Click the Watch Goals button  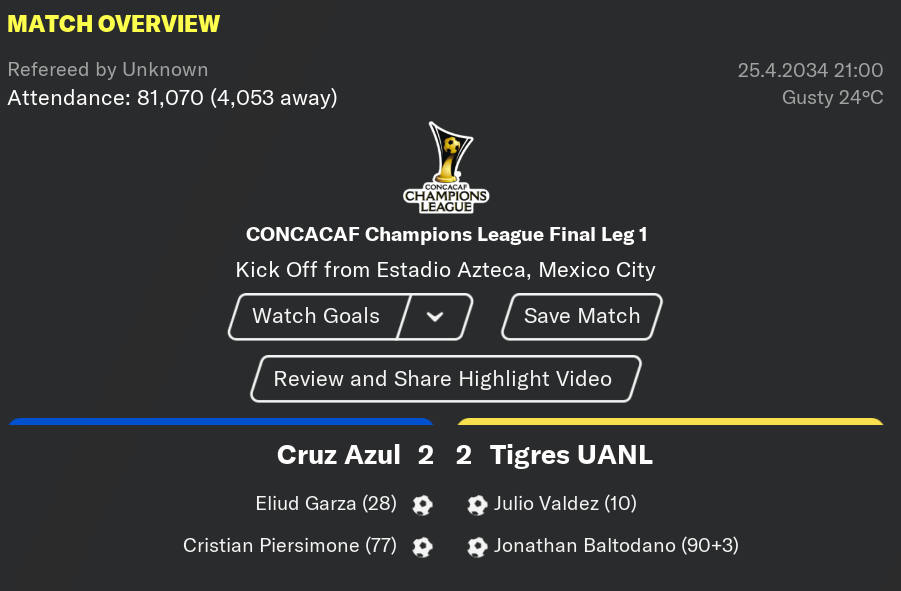[316, 316]
